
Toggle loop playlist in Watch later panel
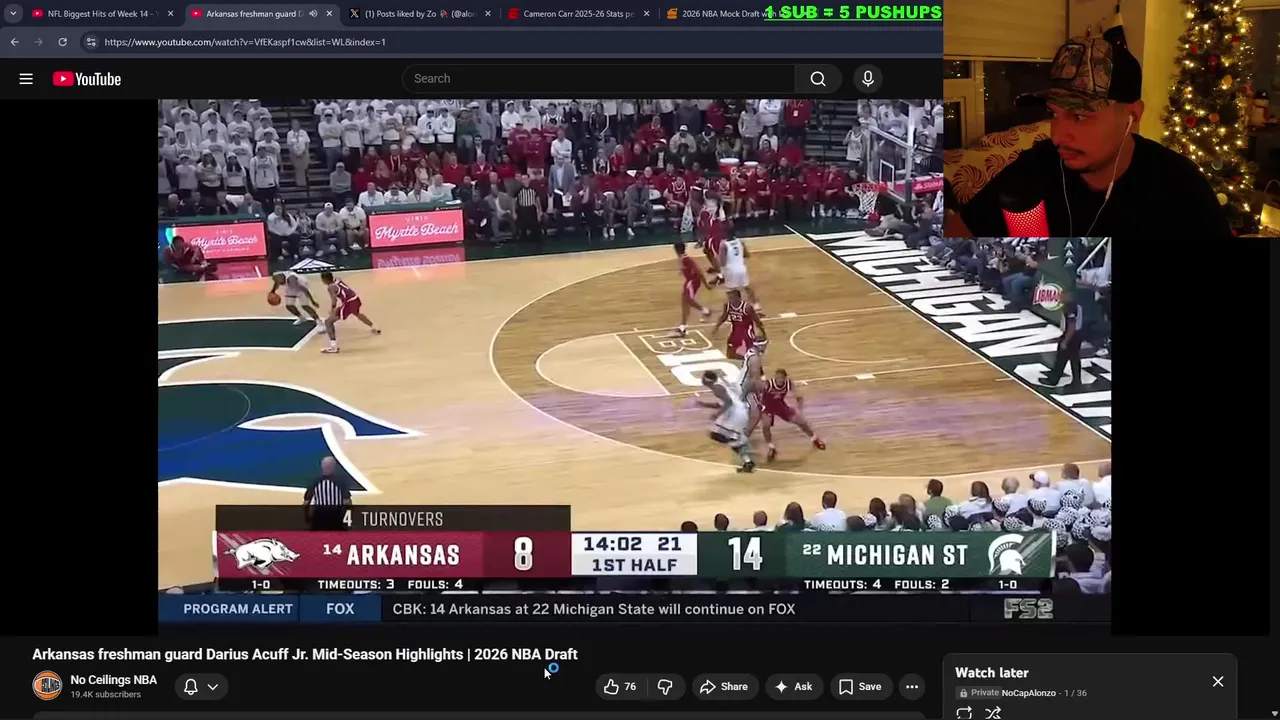pyautogui.click(x=964, y=713)
